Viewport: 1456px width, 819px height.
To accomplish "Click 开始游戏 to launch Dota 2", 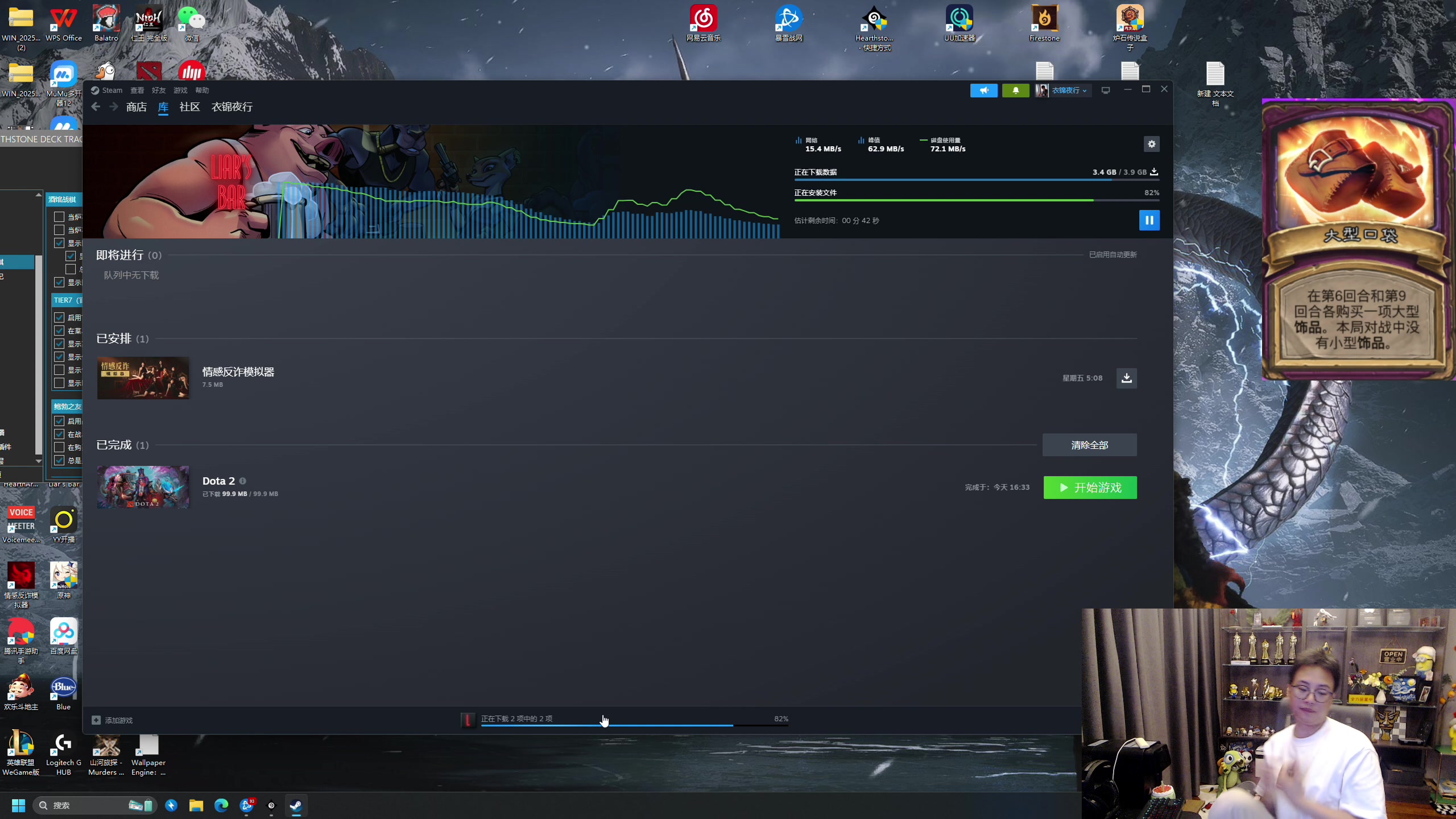I will [x=1090, y=487].
